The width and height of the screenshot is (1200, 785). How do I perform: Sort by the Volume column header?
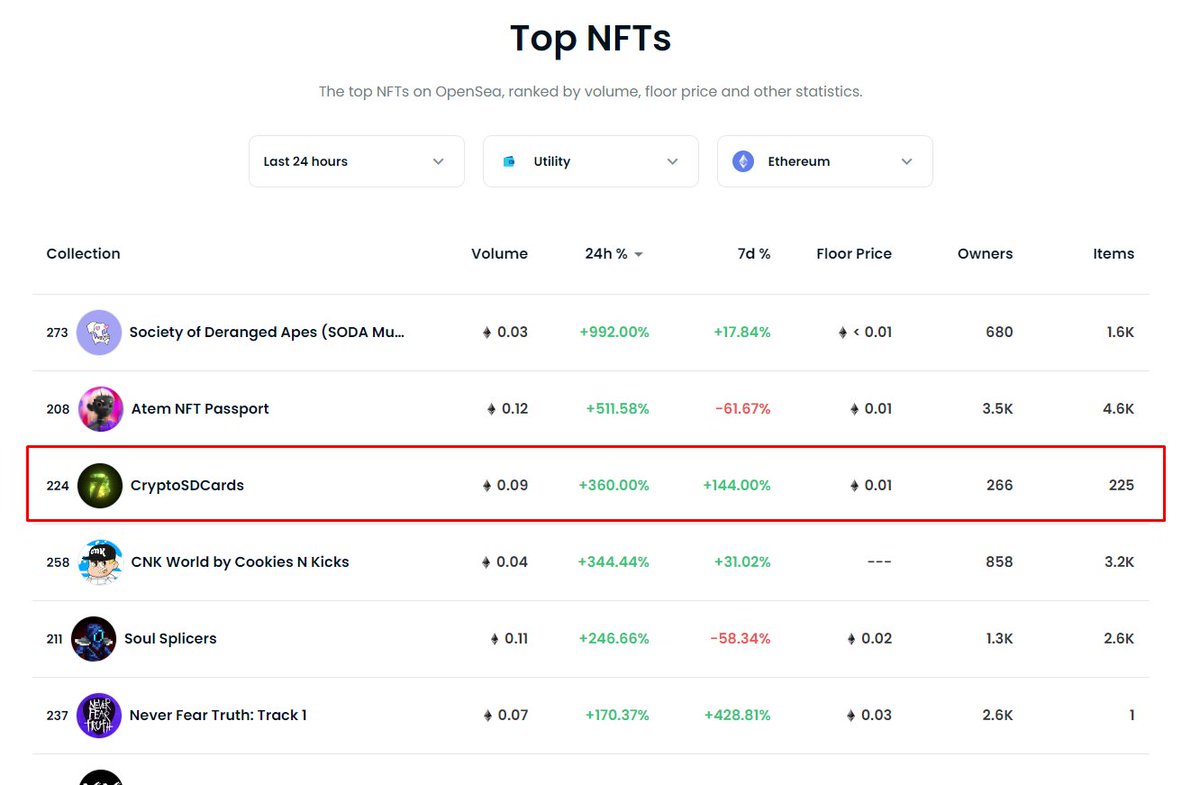click(499, 254)
